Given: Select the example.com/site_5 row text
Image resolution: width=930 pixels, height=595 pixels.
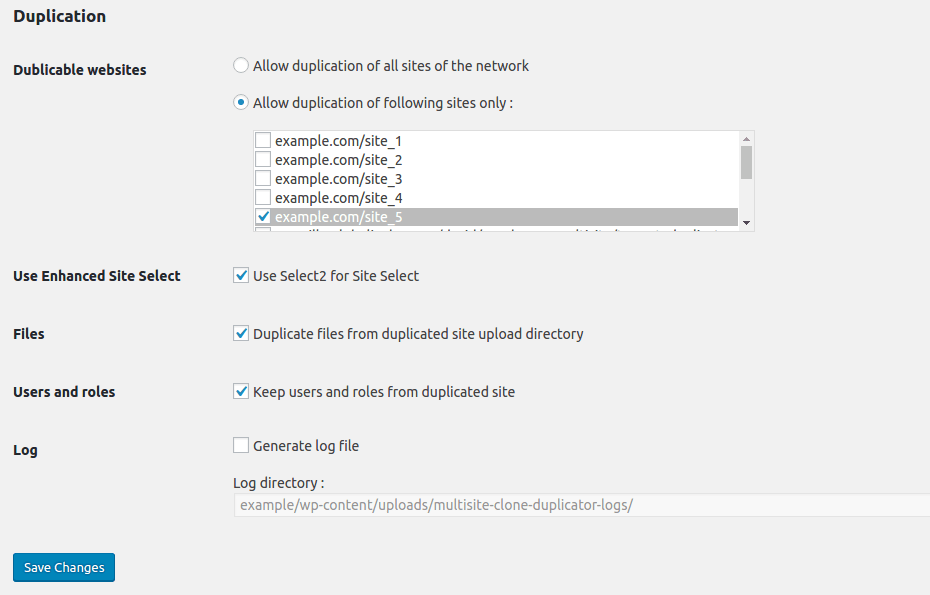Looking at the screenshot, I should (x=339, y=217).
